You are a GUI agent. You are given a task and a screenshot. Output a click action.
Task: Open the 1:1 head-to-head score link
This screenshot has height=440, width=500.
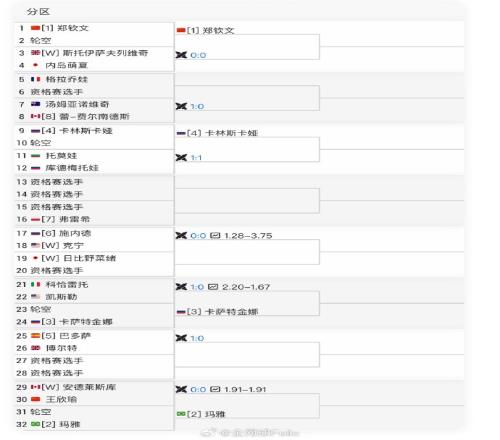click(196, 158)
